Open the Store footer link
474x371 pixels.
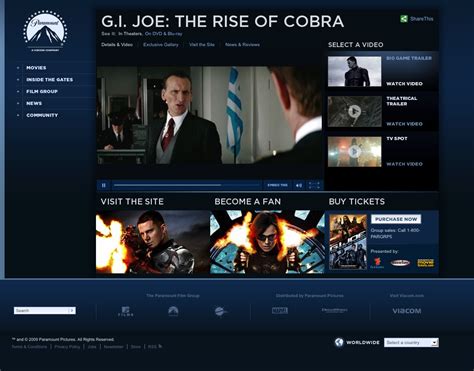(136, 347)
